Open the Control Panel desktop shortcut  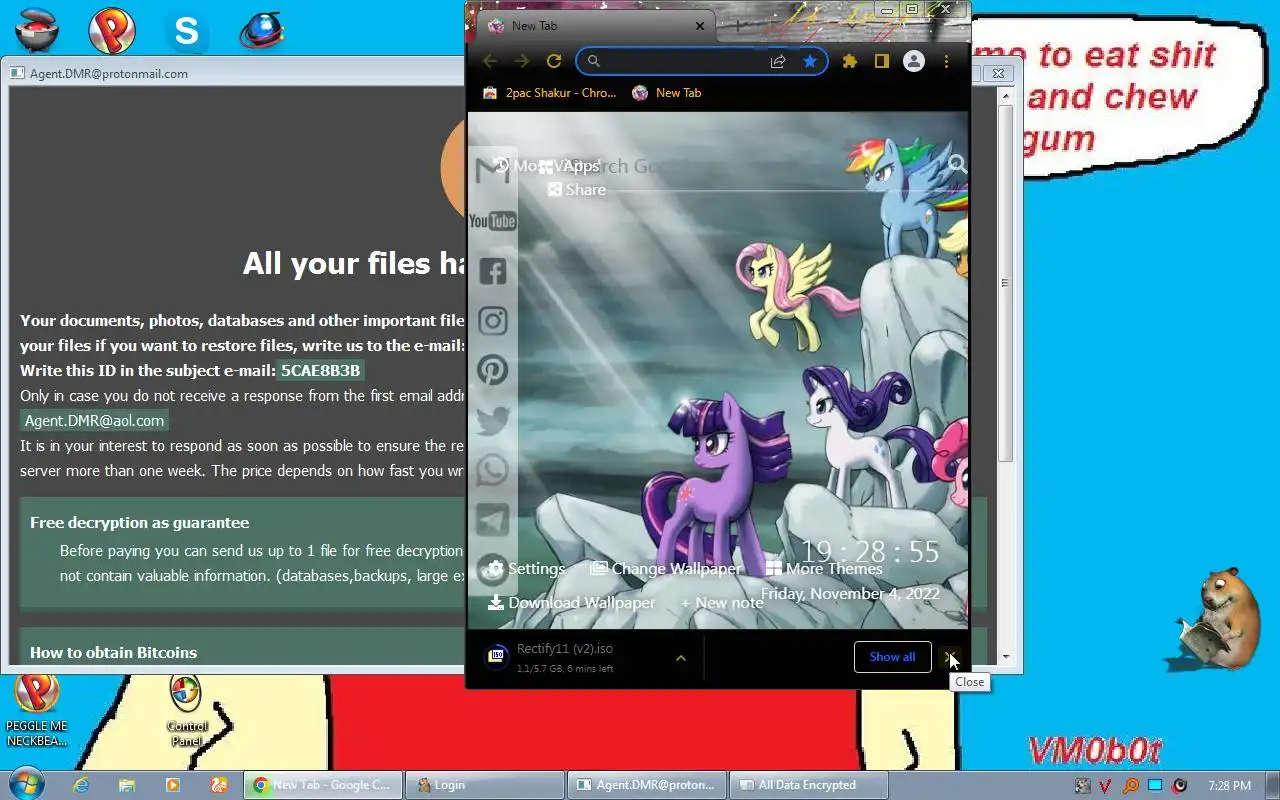point(186,710)
